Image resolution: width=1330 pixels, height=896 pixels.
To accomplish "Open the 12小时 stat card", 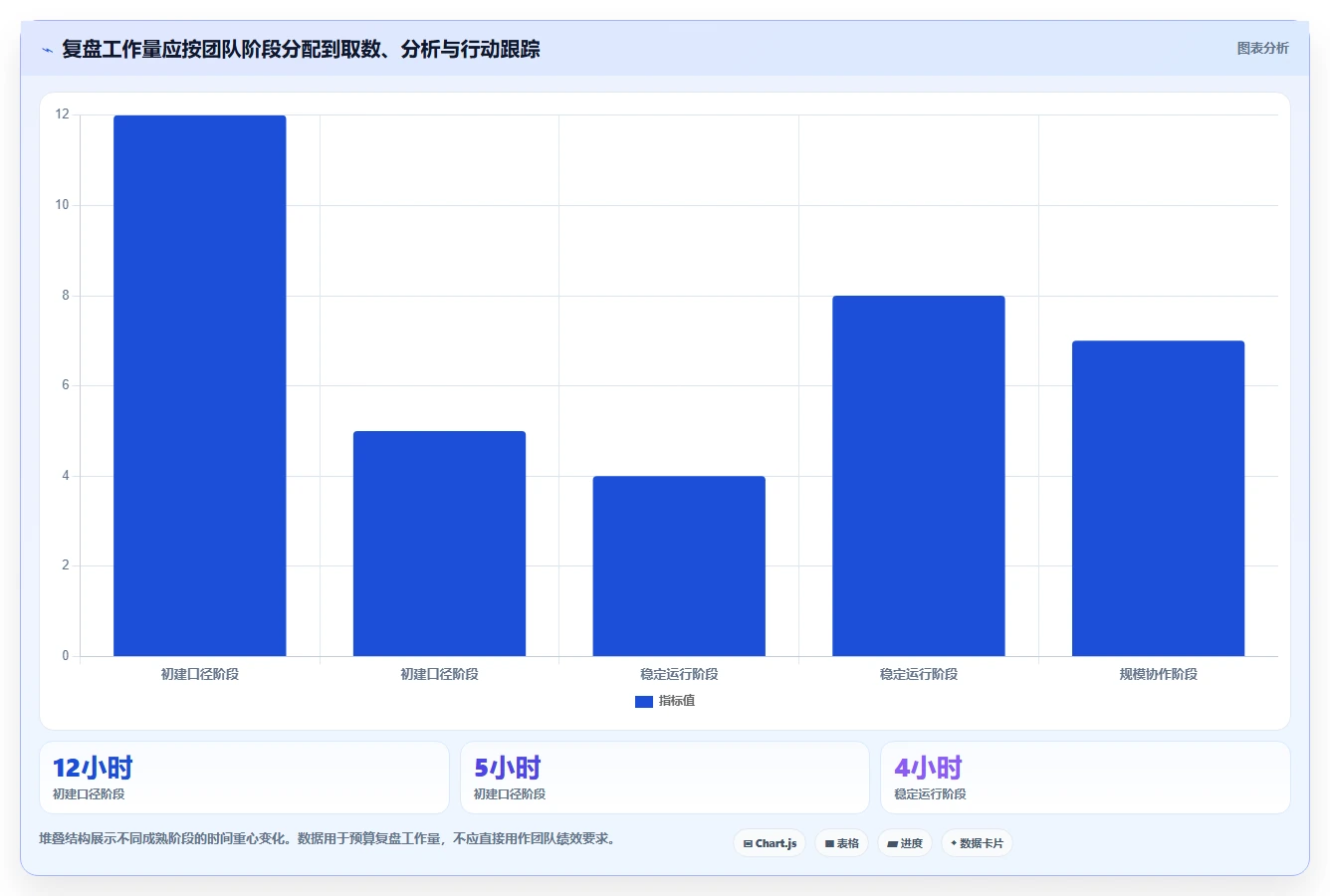I will tap(244, 778).
